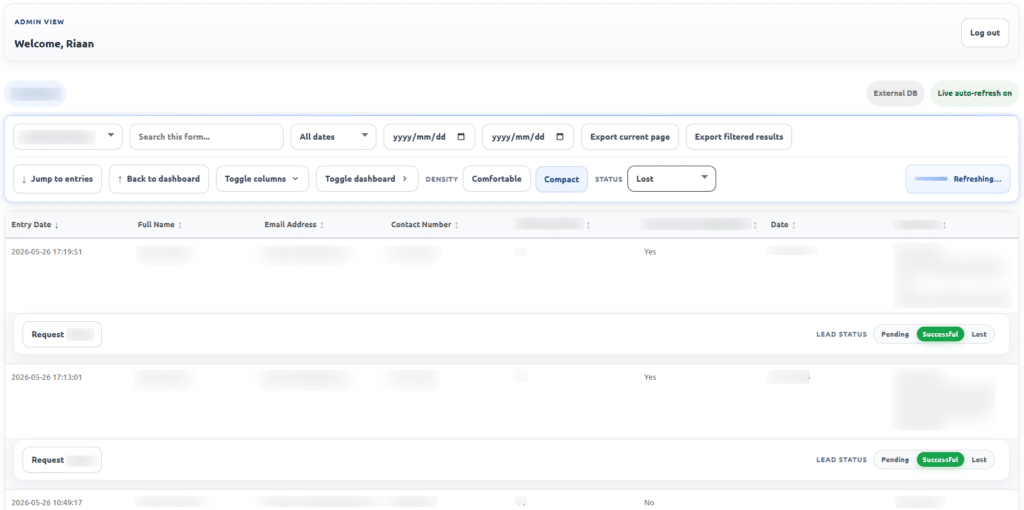Click the 'Welcome, Riaan' heading
This screenshot has width=1024, height=510.
tap(54, 44)
